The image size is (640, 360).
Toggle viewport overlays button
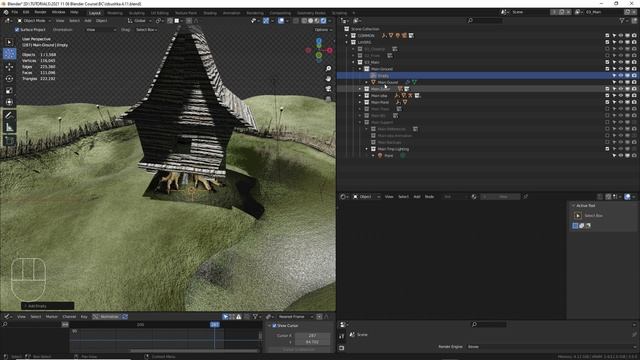281,20
